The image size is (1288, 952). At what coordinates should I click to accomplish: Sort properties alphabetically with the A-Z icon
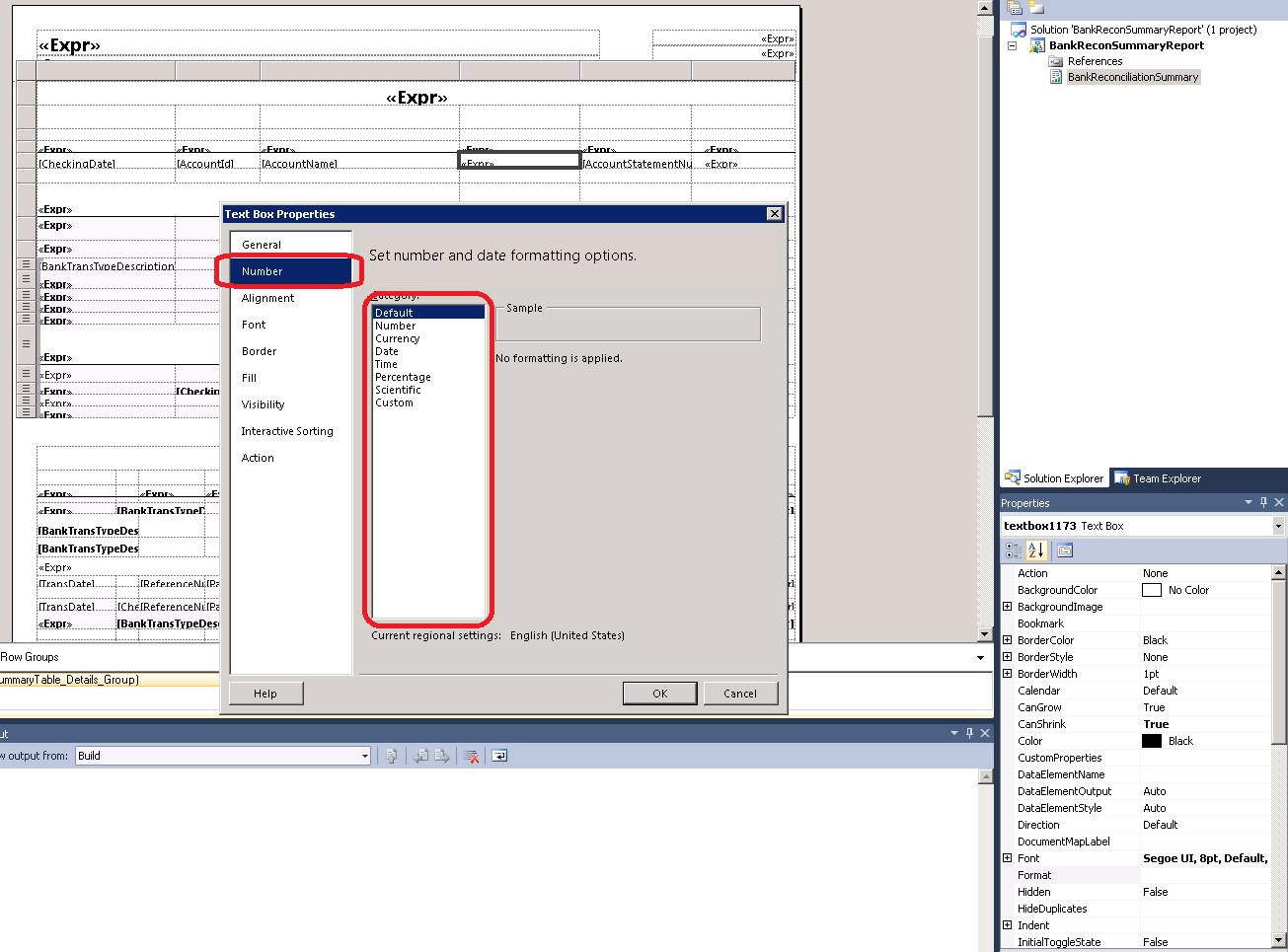1035,549
